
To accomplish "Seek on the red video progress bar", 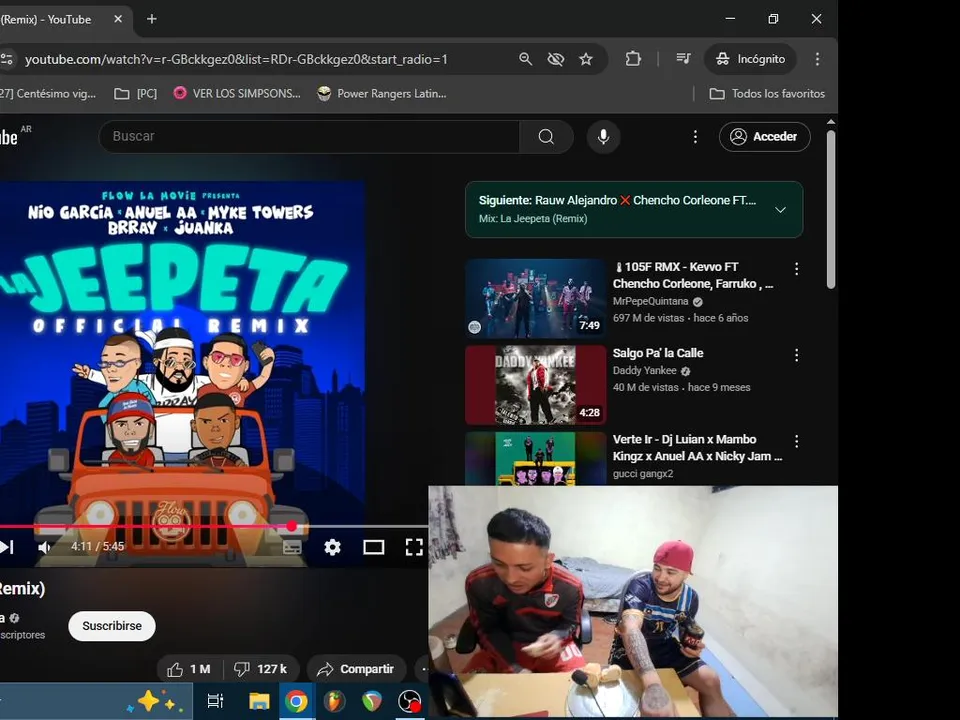I will [x=147, y=527].
